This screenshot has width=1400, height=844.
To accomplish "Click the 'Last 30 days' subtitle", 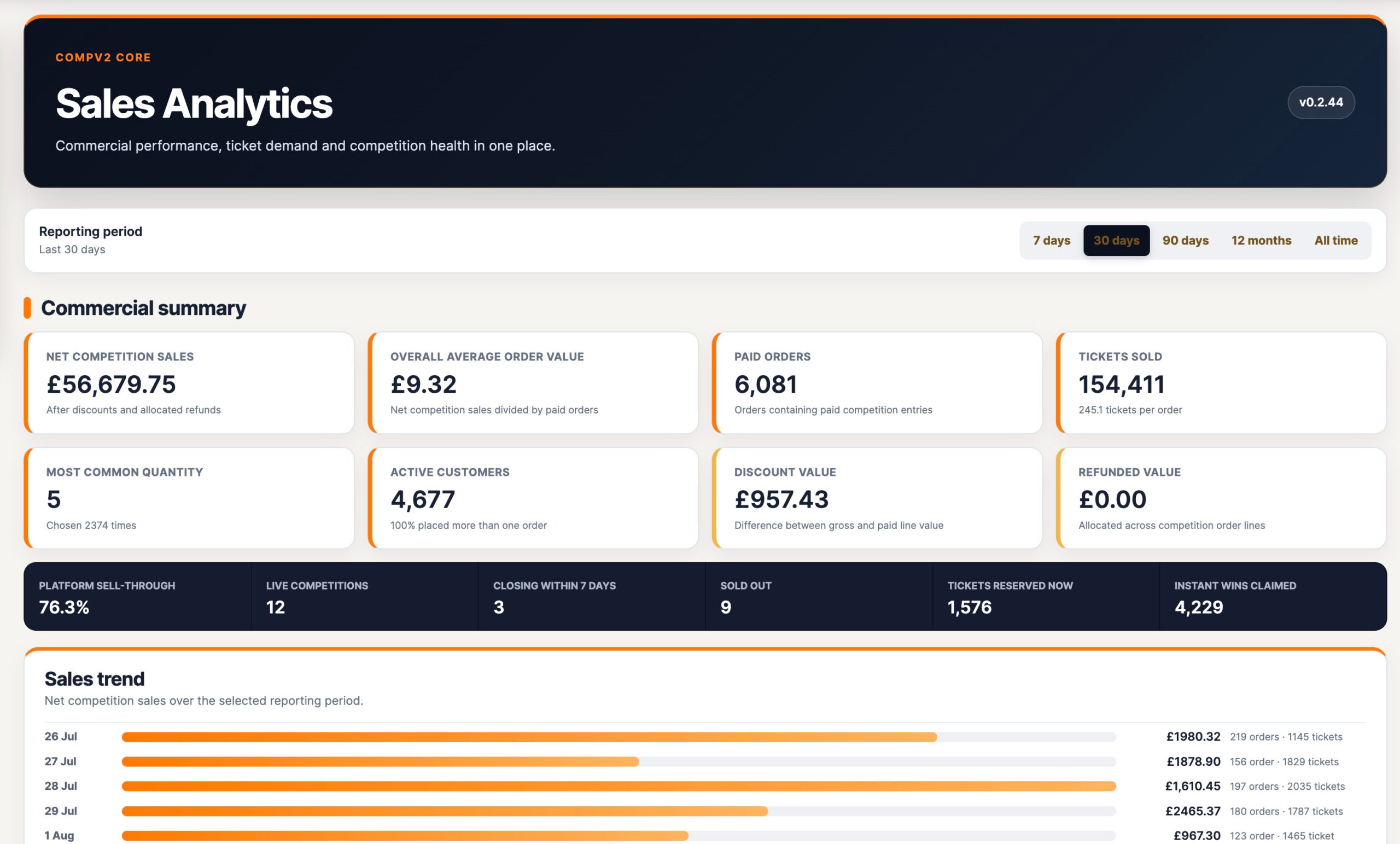I will click(72, 249).
